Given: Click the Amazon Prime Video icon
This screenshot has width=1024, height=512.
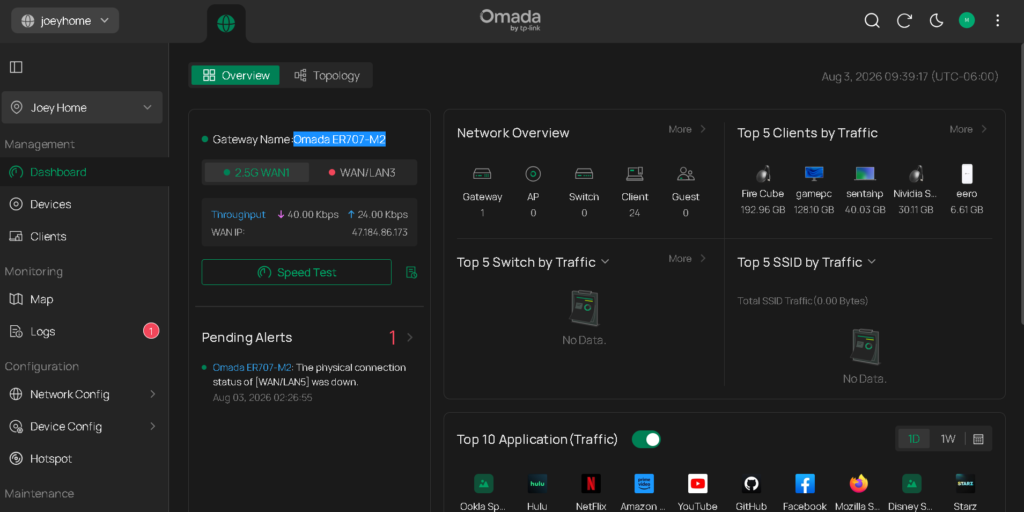Looking at the screenshot, I should [644, 484].
